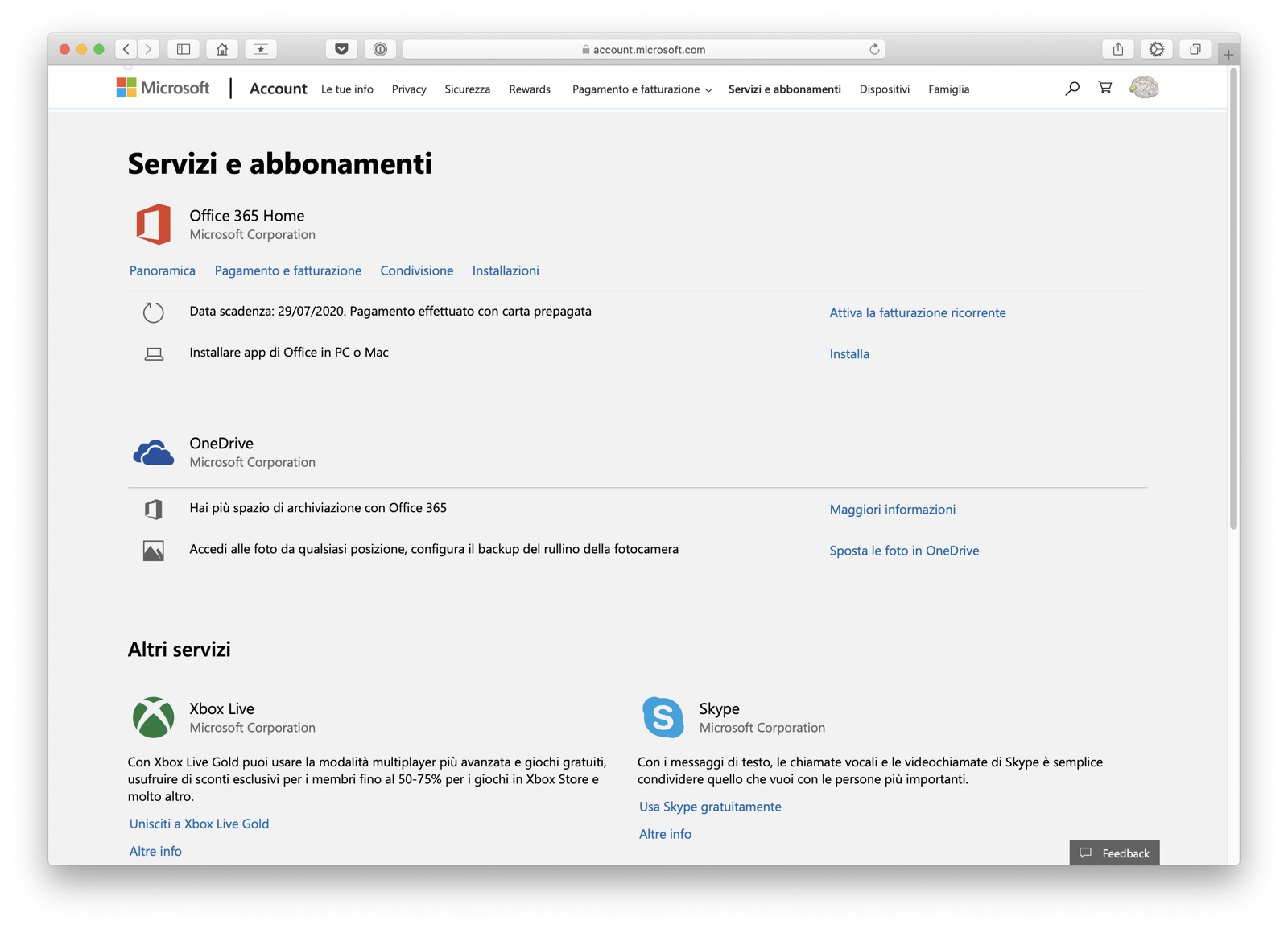This screenshot has height=929, width=1288.
Task: Click the OneDrive cloud icon
Action: [x=153, y=452]
